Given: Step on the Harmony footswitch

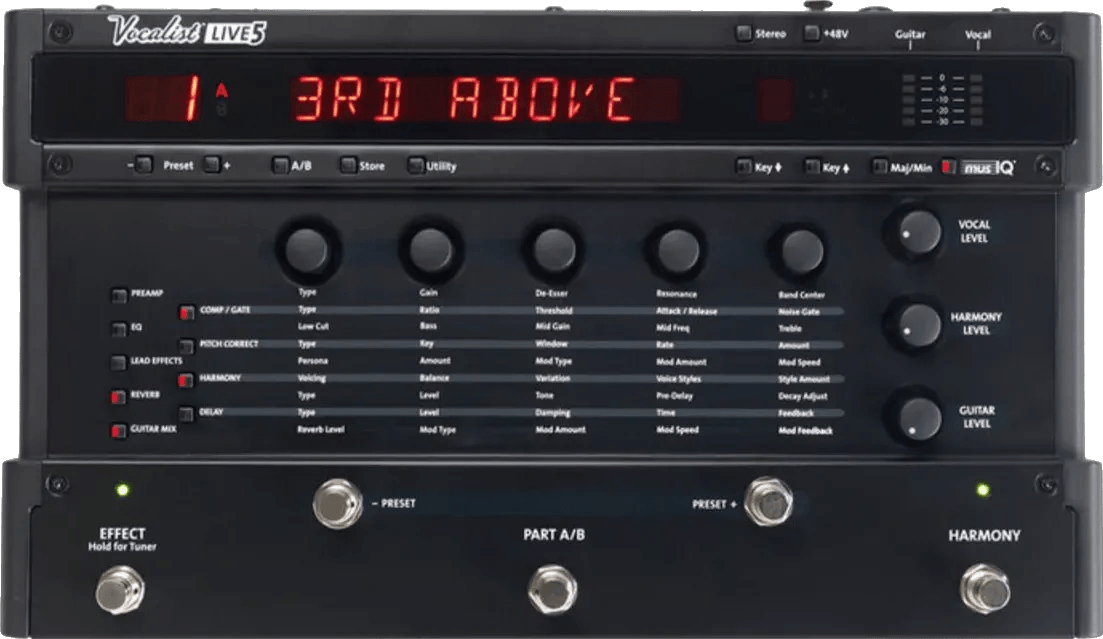Looking at the screenshot, I should pyautogui.click(x=984, y=587).
